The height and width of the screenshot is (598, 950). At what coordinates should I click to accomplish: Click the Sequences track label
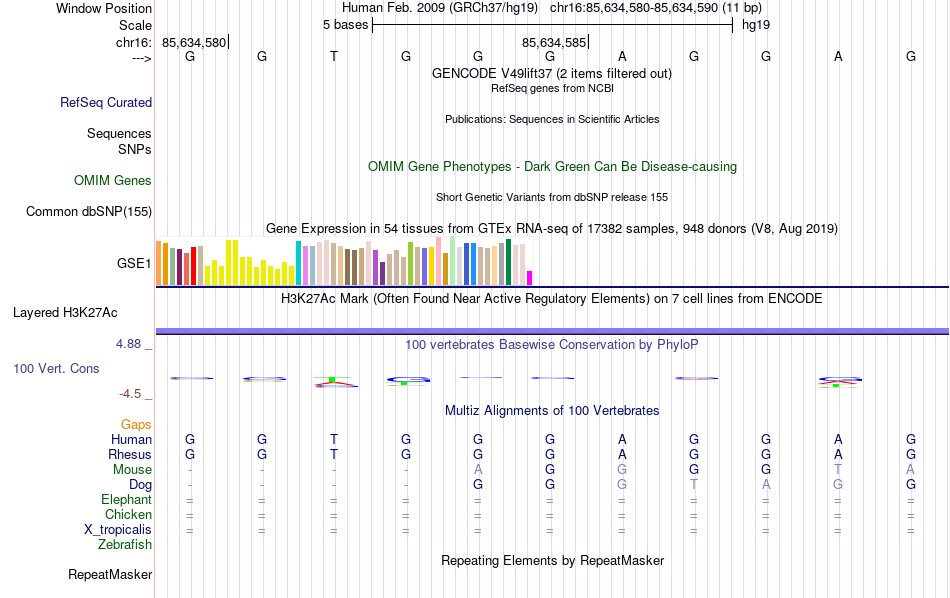(119, 133)
